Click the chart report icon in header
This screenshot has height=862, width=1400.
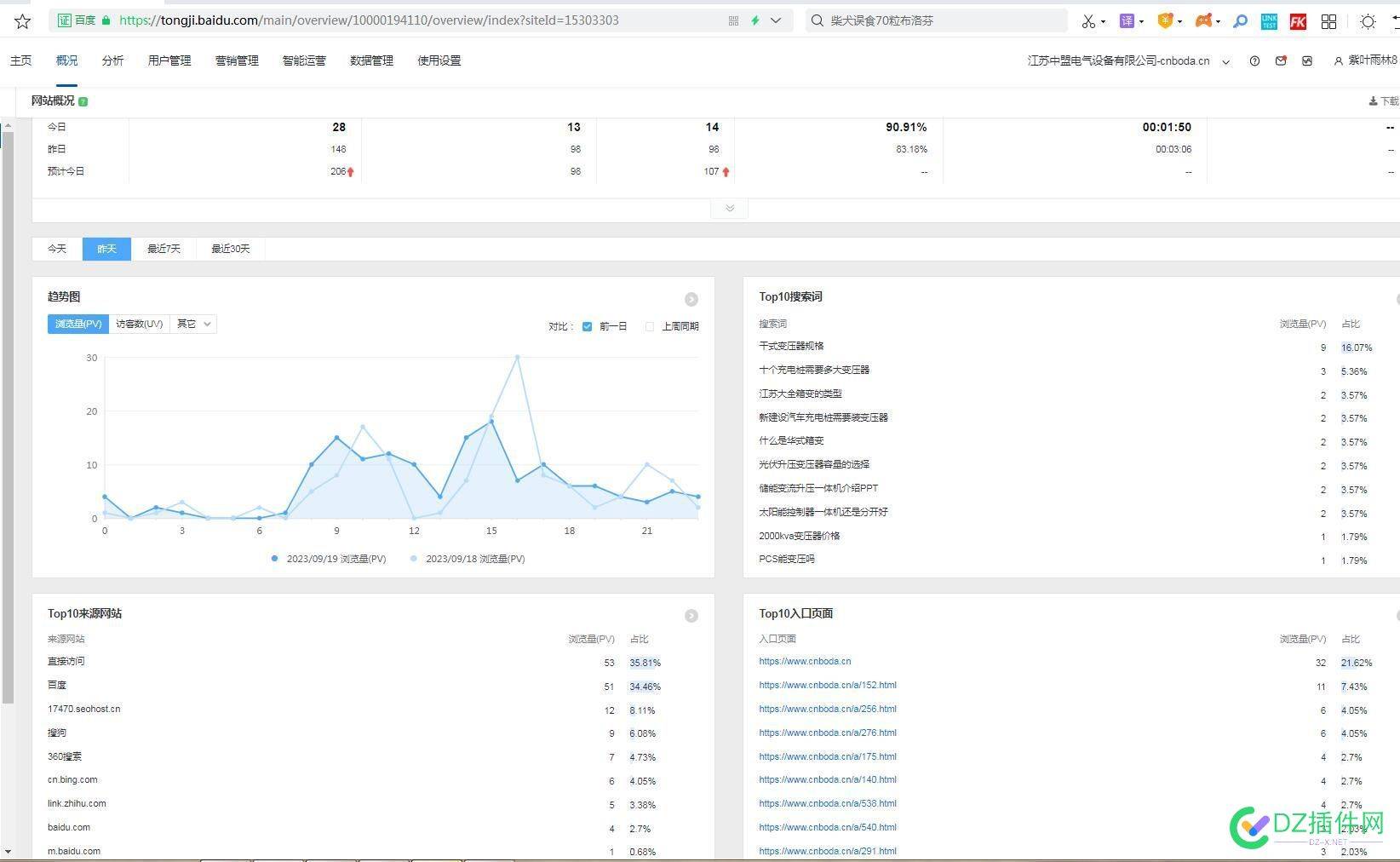pyautogui.click(x=1307, y=61)
